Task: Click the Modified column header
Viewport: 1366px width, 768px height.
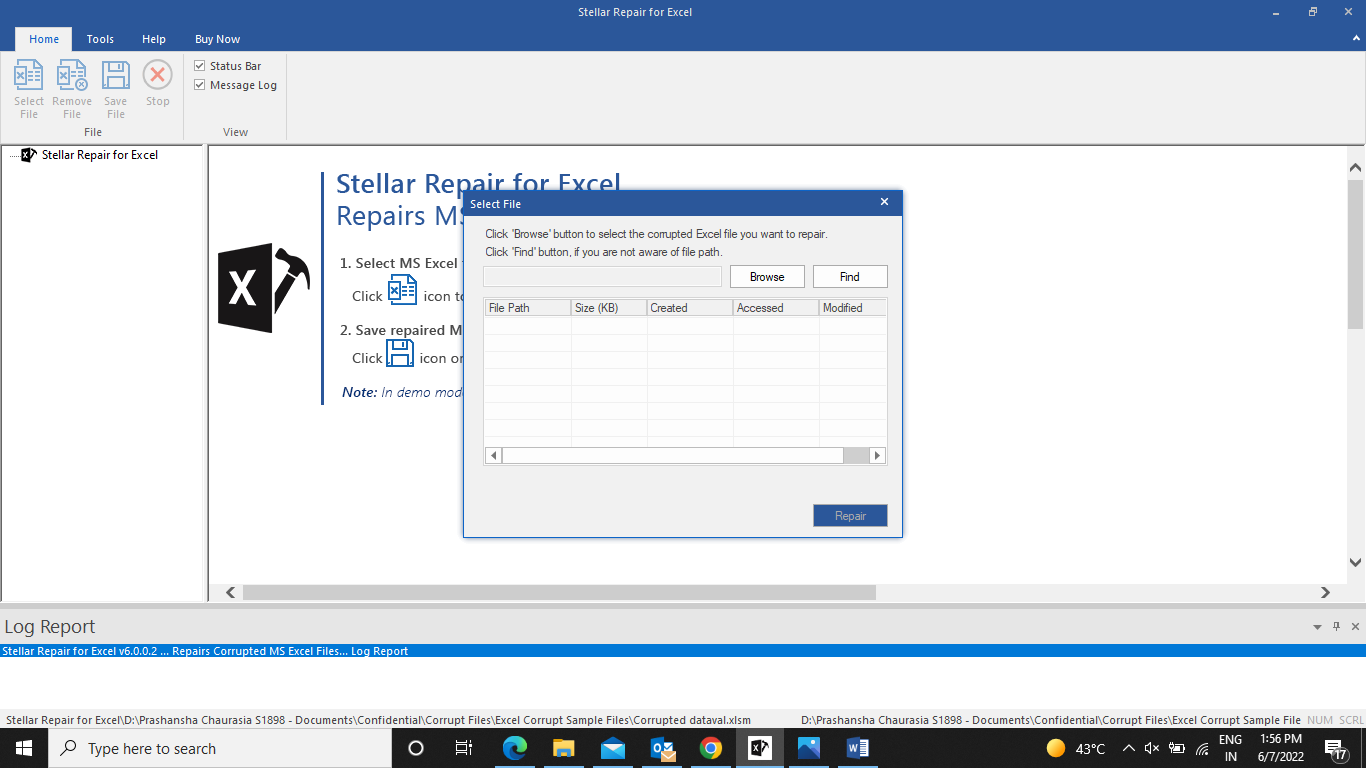Action: [852, 308]
